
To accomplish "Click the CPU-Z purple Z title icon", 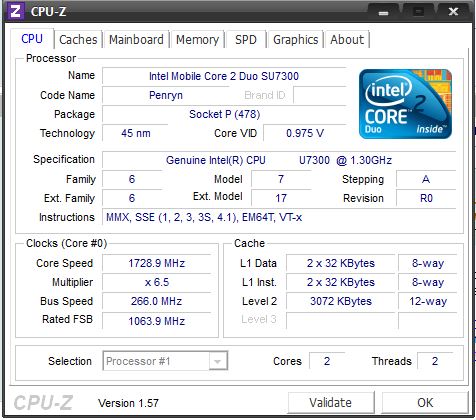I will point(16,11).
